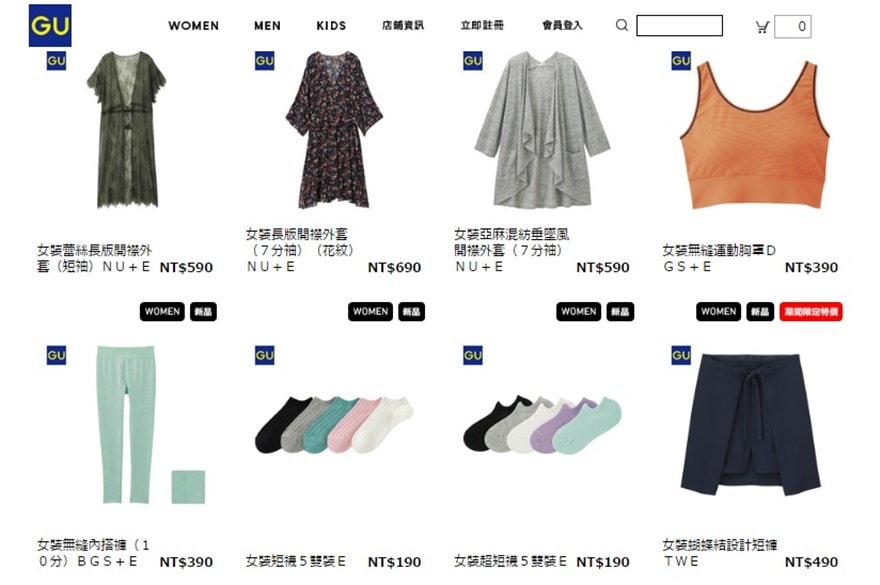Click GU badge on mint leggings

coord(56,355)
